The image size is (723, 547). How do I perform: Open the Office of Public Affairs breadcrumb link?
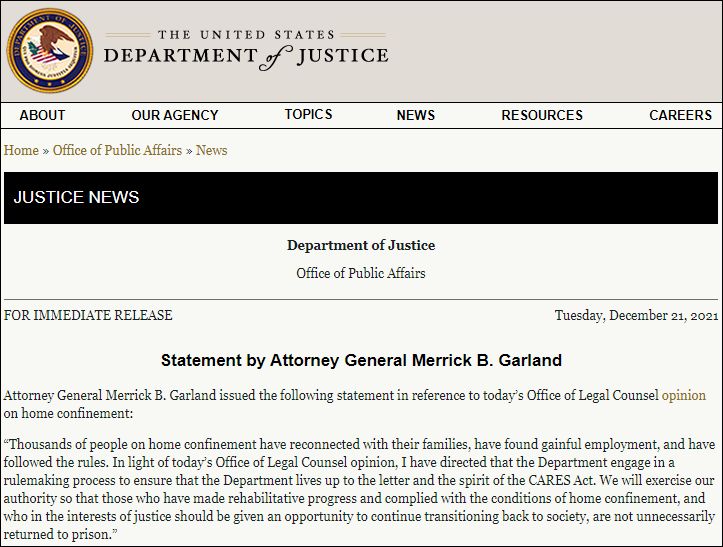(x=117, y=150)
